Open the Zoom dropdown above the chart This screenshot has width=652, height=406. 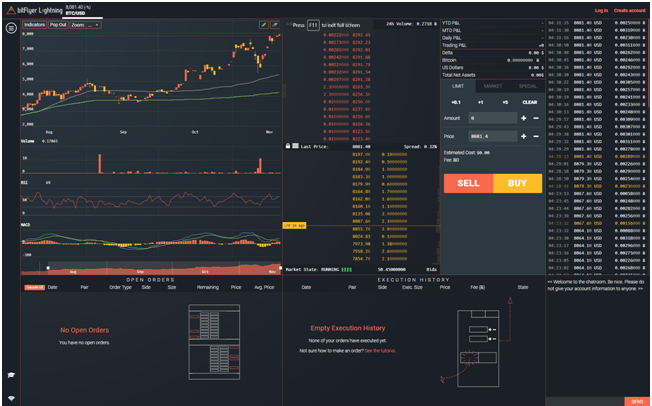tap(85, 25)
